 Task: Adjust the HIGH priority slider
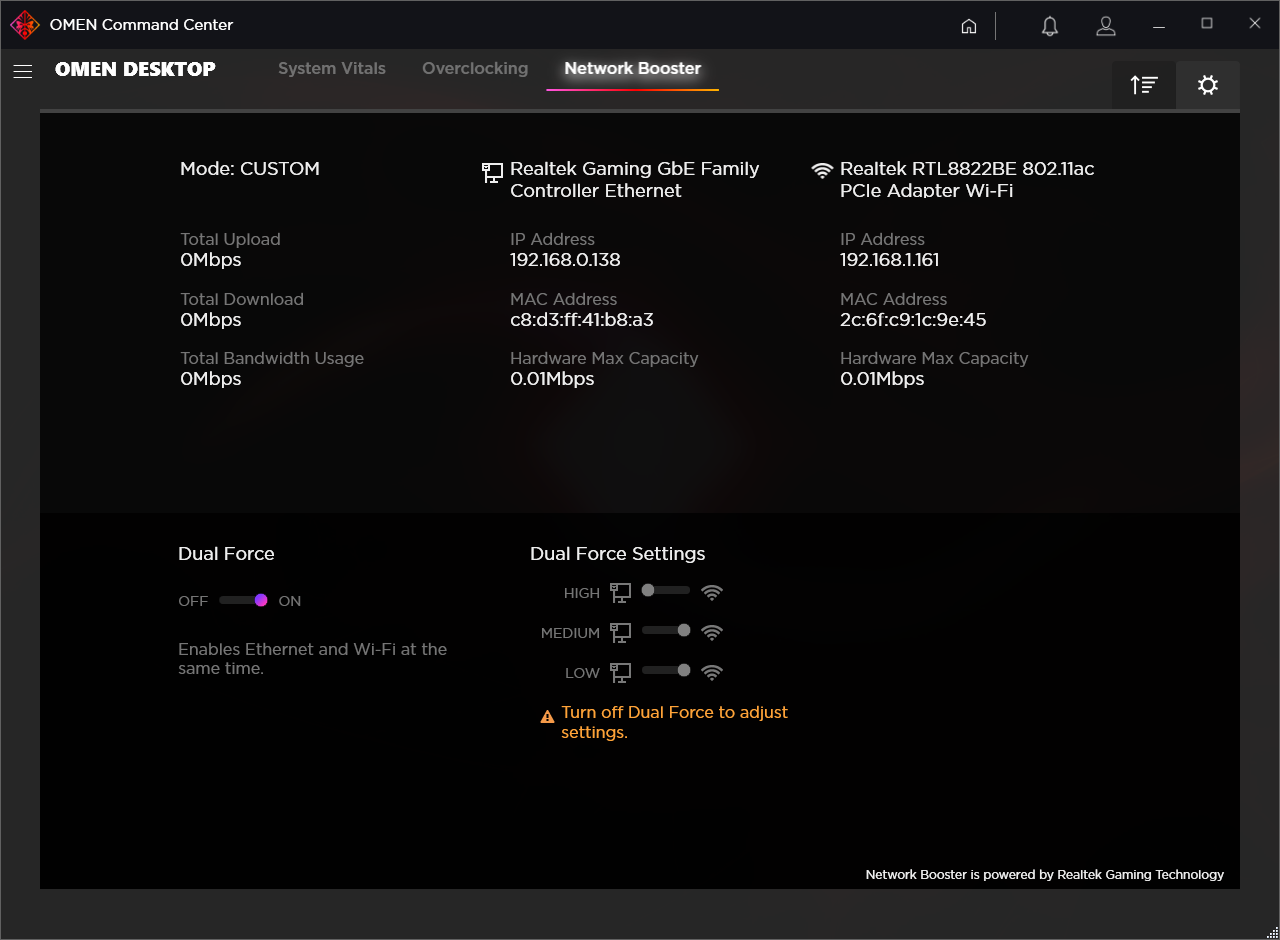[666, 590]
